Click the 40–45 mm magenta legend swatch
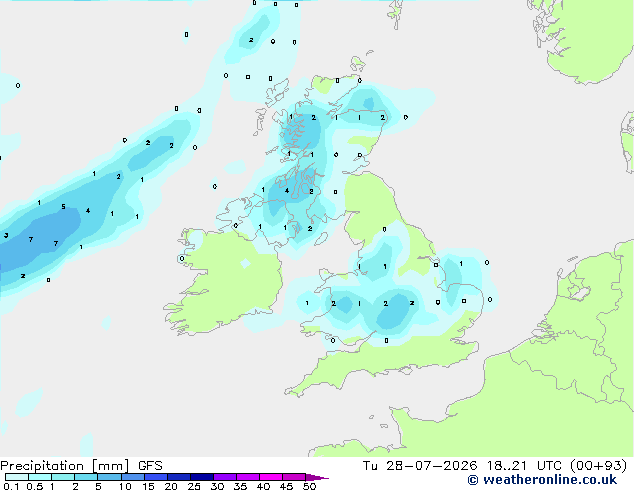The height and width of the screenshot is (490, 634). (271, 477)
